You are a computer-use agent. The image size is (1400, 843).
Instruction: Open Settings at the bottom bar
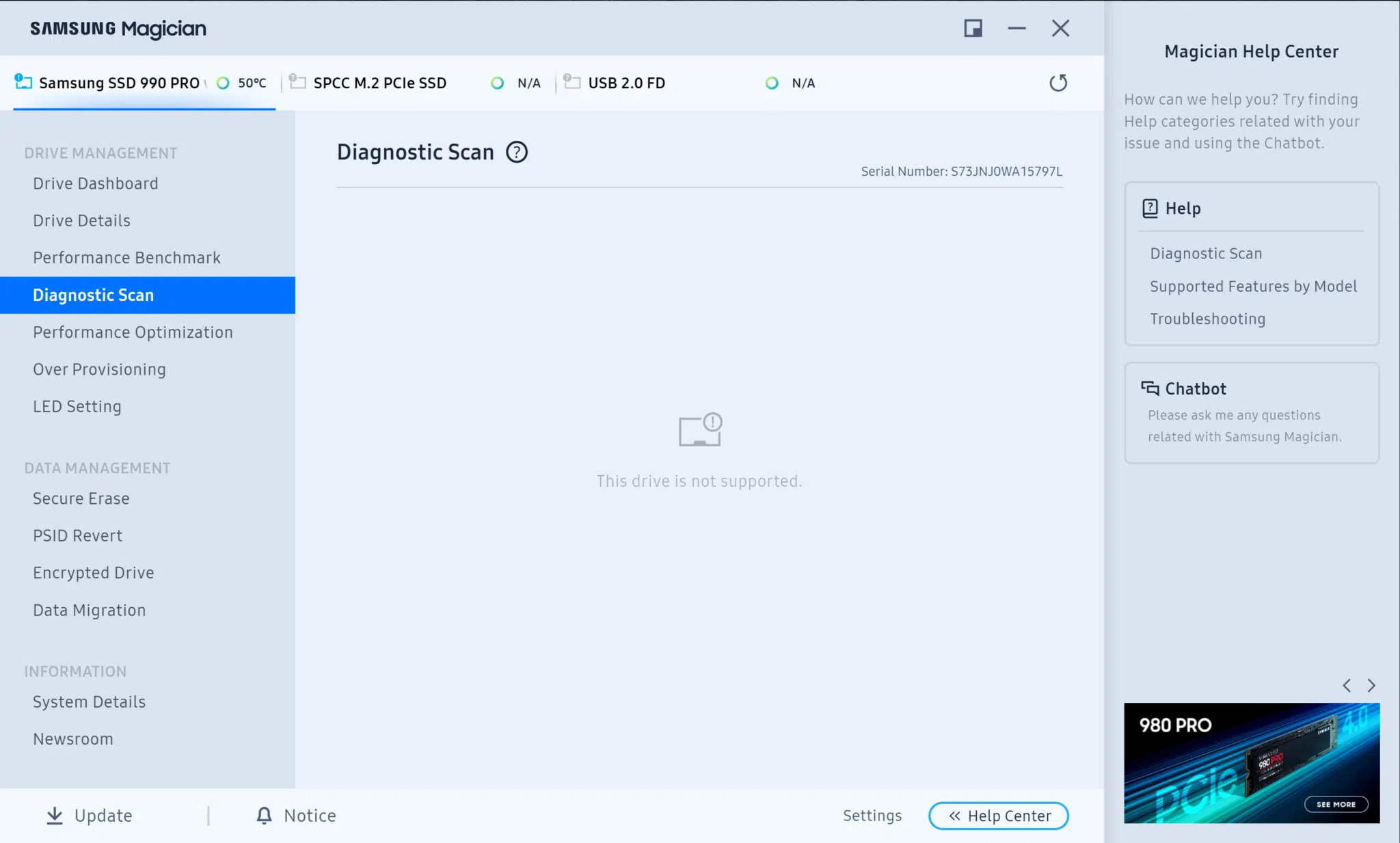(x=872, y=816)
